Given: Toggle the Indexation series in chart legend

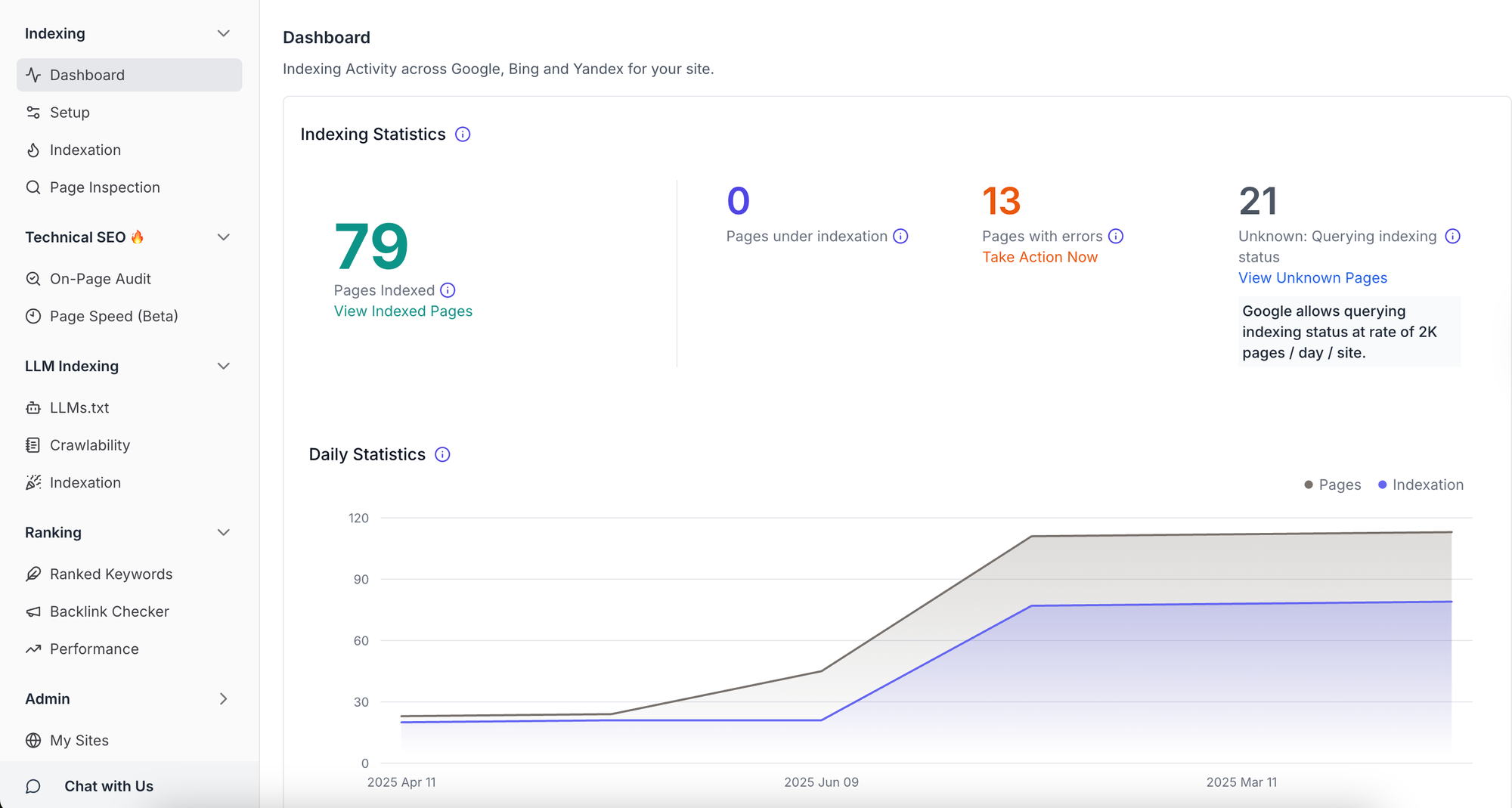Looking at the screenshot, I should (1421, 484).
